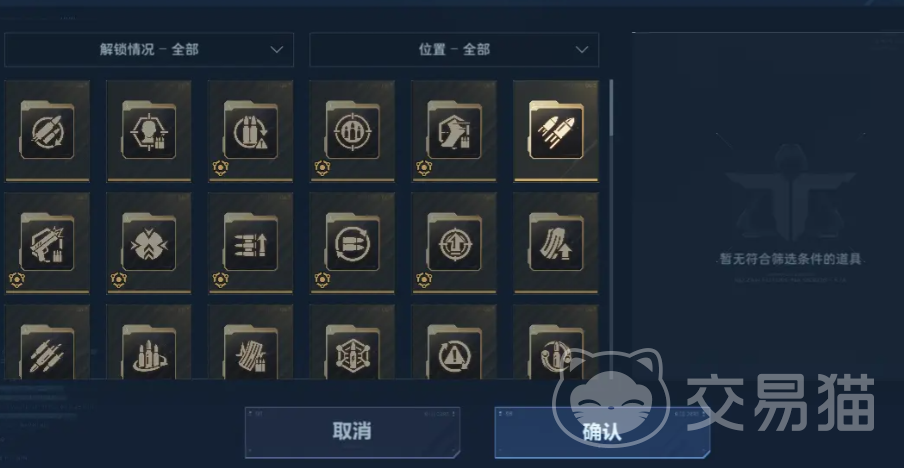Pick the bullets in crosshair card

352,131
